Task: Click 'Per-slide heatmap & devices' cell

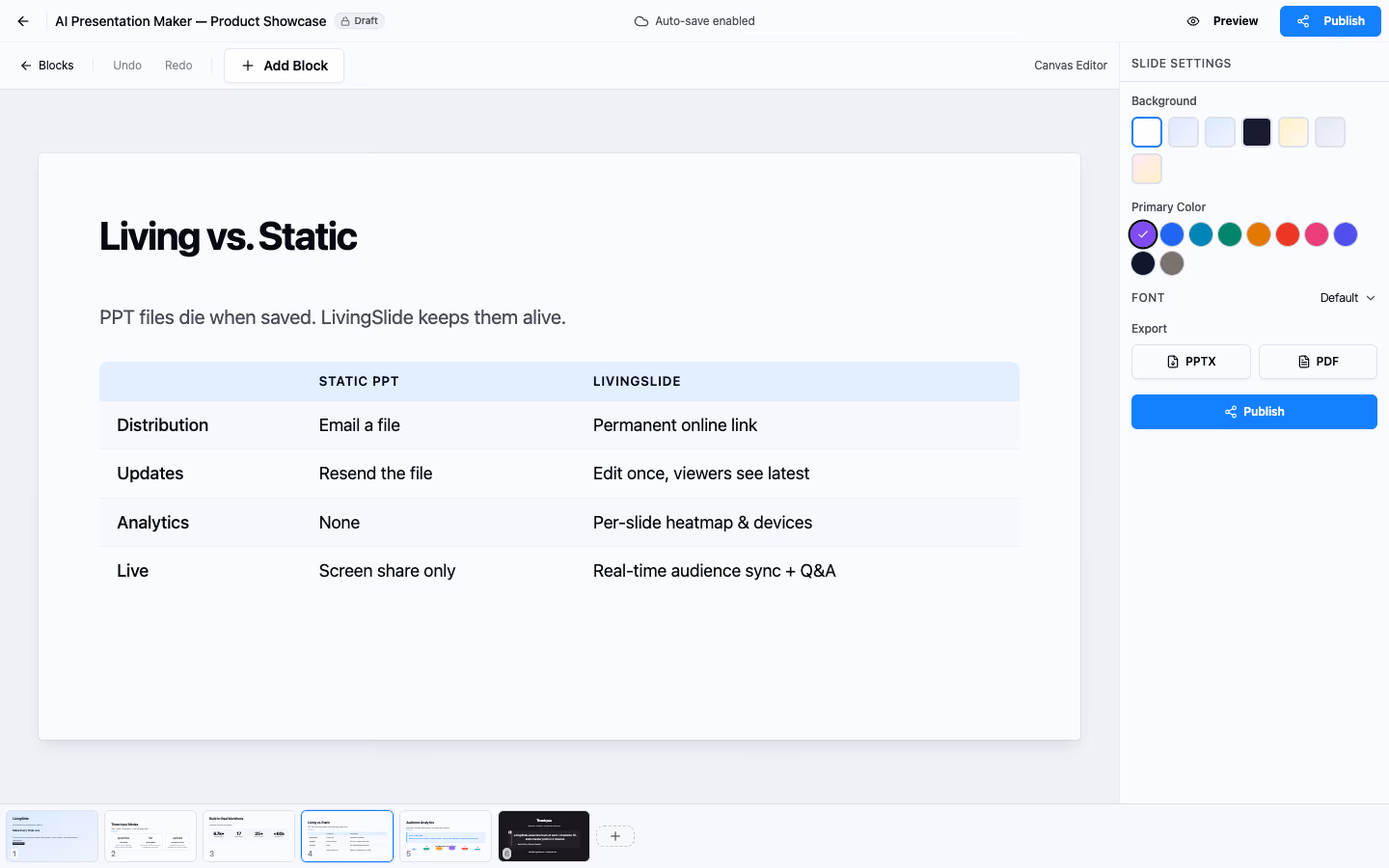Action: tap(703, 523)
